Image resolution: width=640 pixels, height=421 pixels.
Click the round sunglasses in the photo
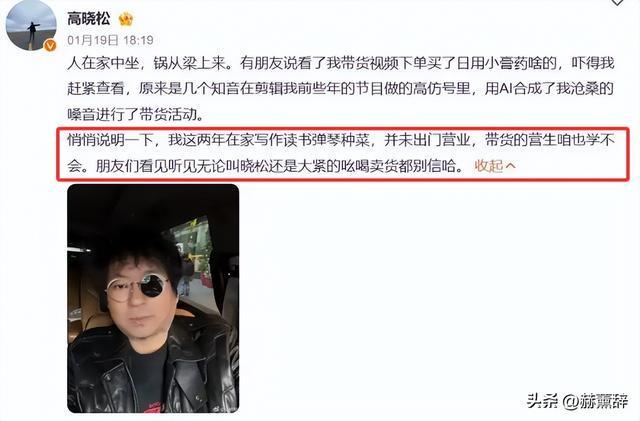(137, 287)
